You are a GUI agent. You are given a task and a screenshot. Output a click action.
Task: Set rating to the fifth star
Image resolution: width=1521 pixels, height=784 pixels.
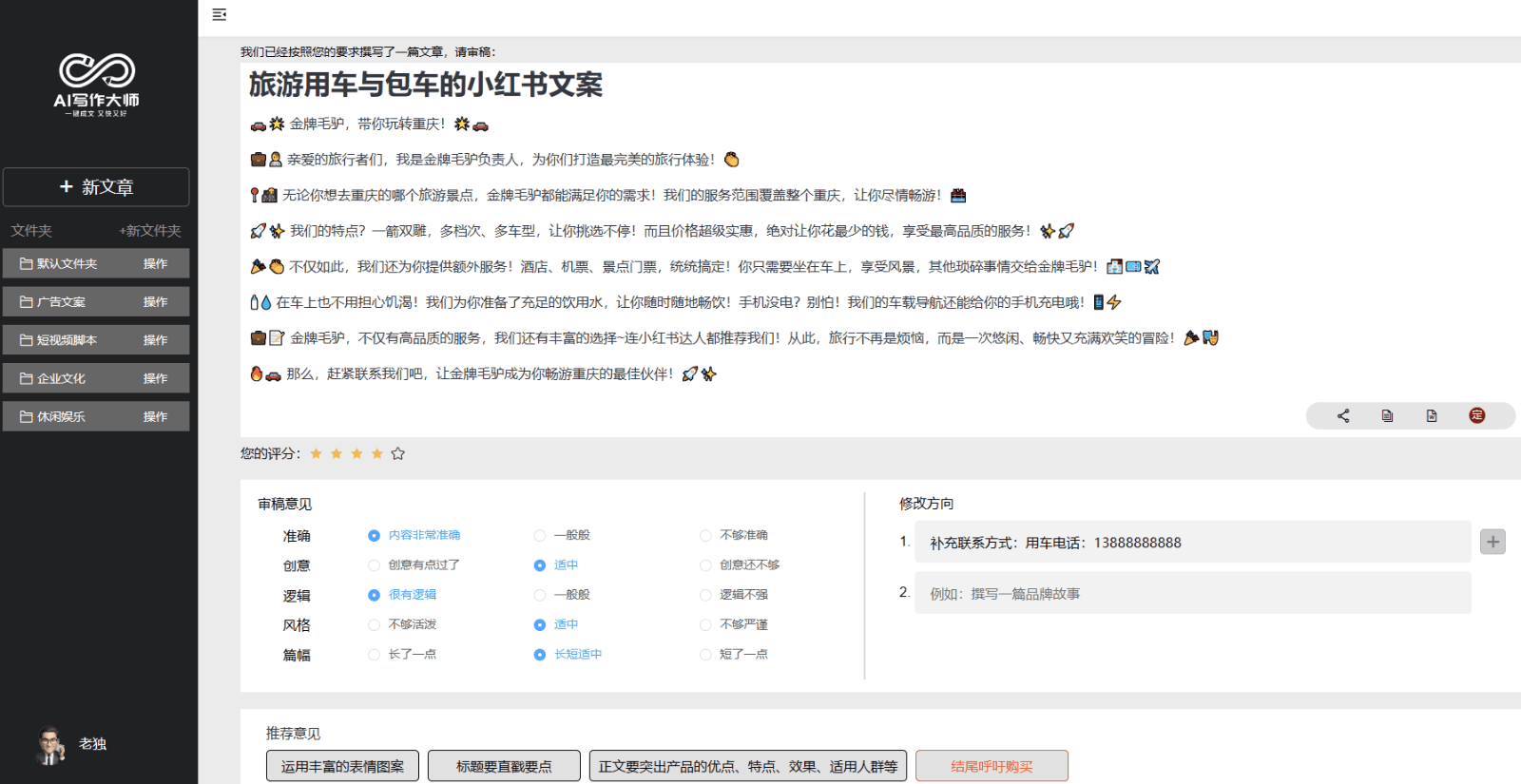coord(398,454)
